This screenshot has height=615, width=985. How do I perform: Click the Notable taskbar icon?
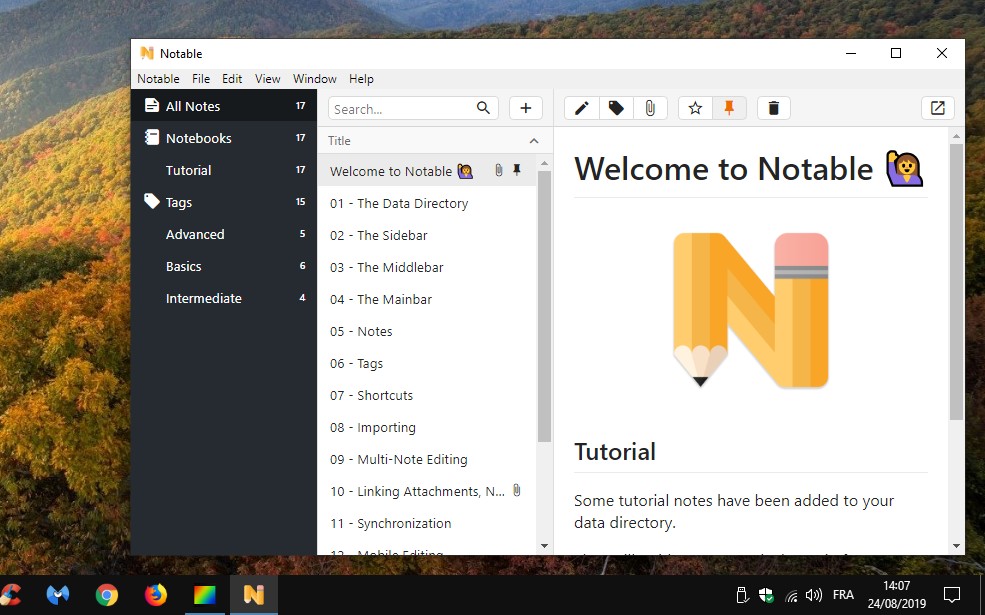point(254,594)
